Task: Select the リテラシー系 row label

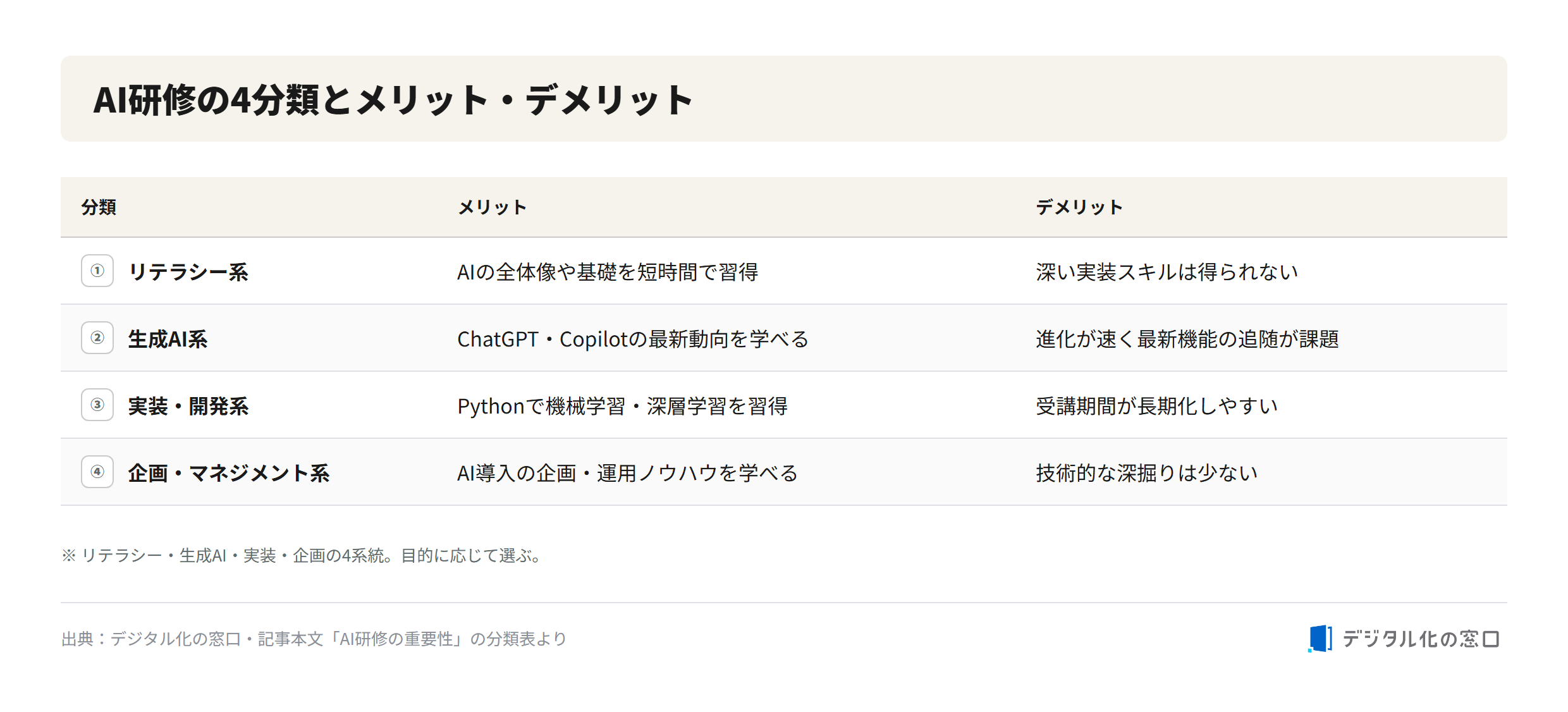Action: point(188,272)
